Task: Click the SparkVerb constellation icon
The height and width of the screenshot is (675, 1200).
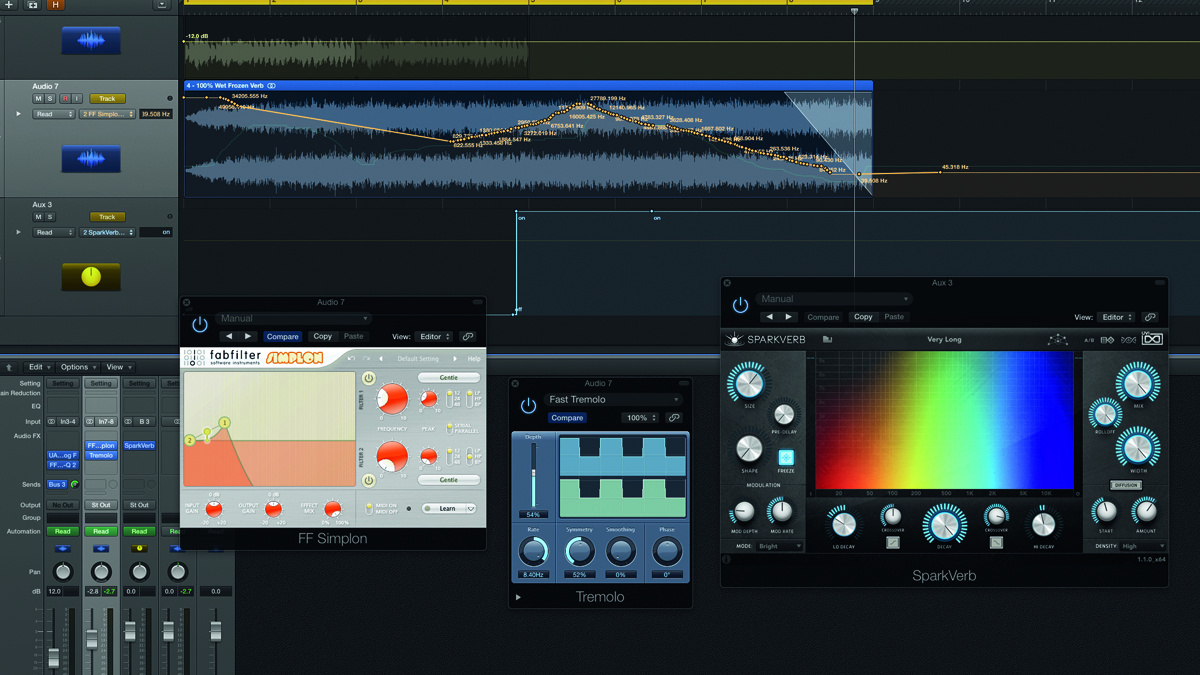Action: coord(1057,340)
